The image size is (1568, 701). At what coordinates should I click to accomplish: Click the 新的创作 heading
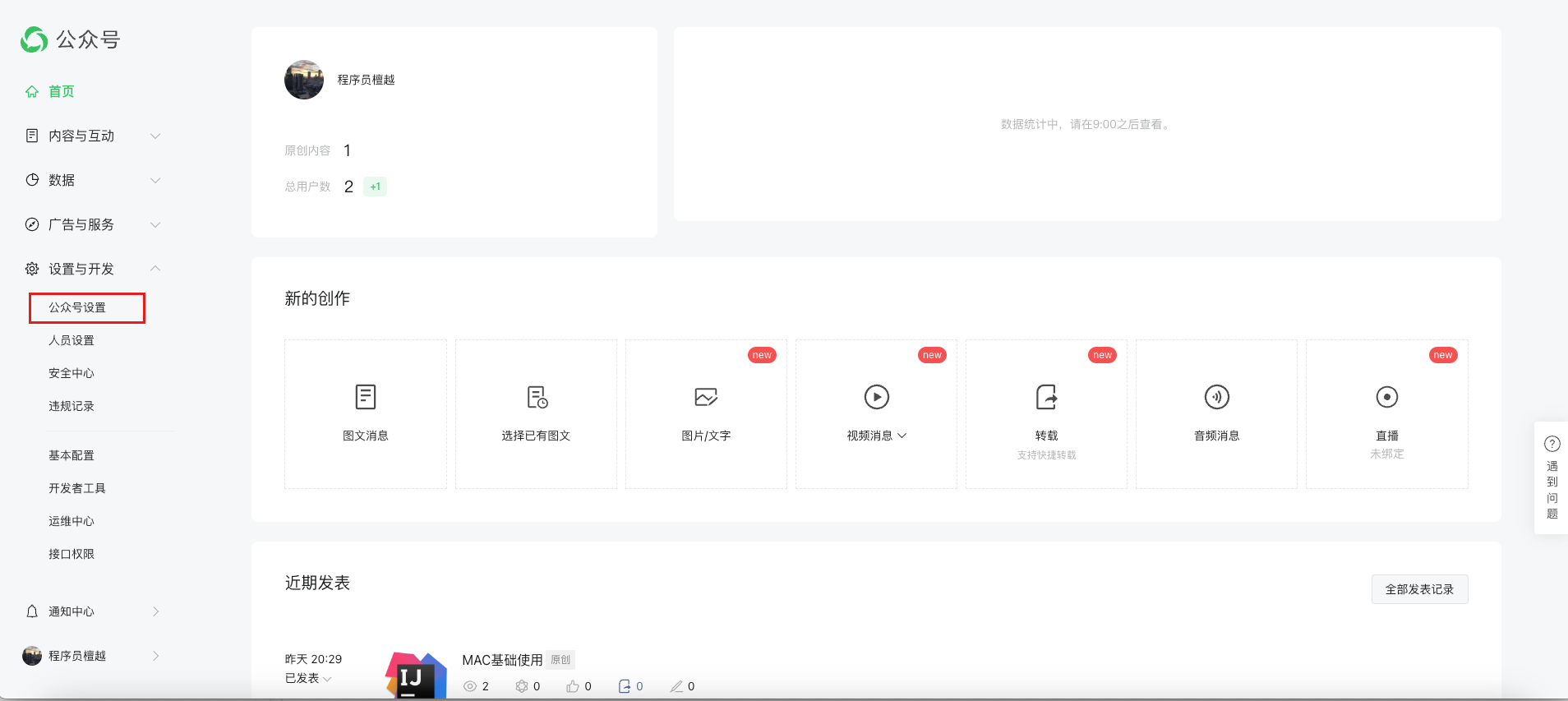point(317,298)
